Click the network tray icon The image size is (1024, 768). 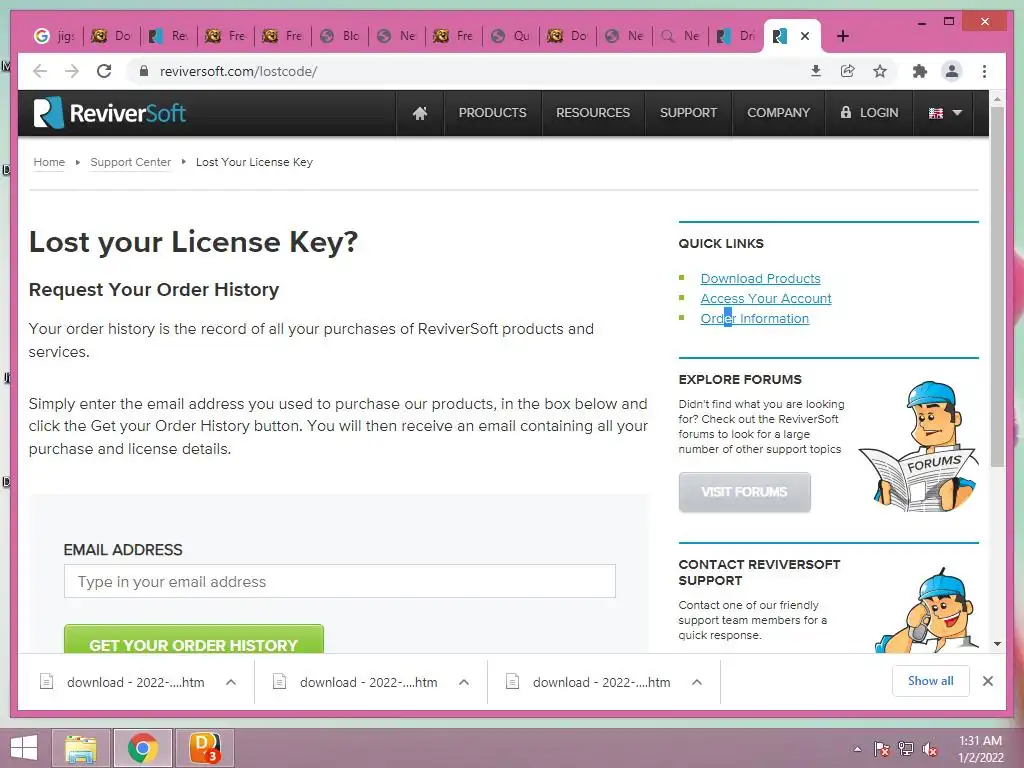(x=906, y=749)
